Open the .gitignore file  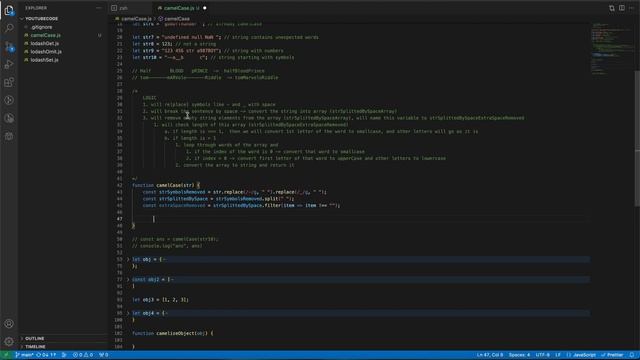pos(42,27)
